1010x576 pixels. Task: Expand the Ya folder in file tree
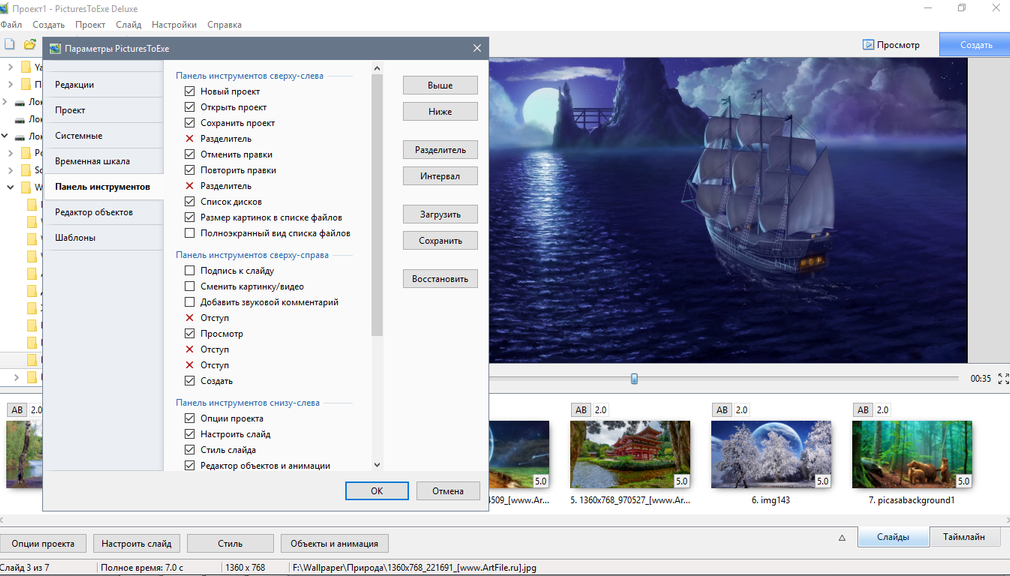(10, 67)
